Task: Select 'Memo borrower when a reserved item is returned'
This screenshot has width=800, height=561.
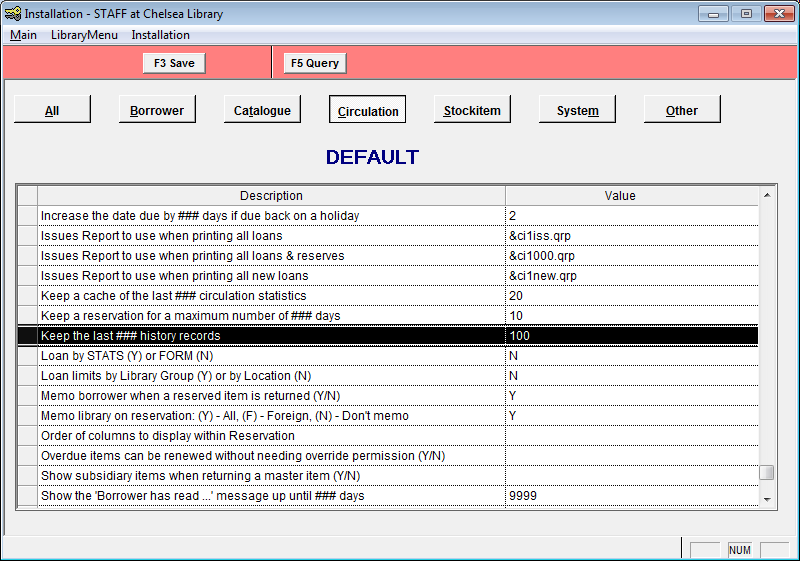Action: [271, 396]
